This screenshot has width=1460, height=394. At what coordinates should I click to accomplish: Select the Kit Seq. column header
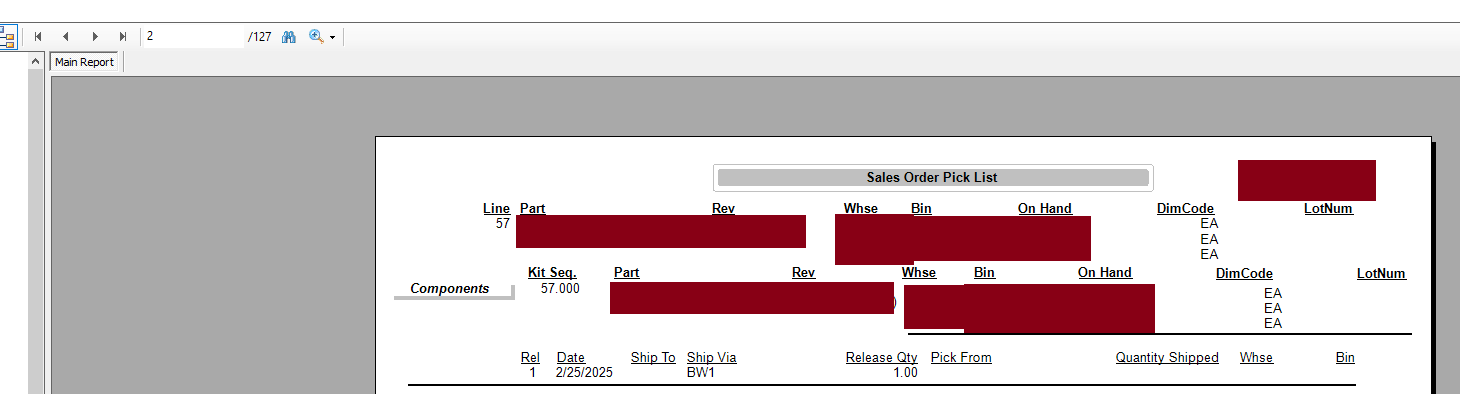click(x=552, y=273)
